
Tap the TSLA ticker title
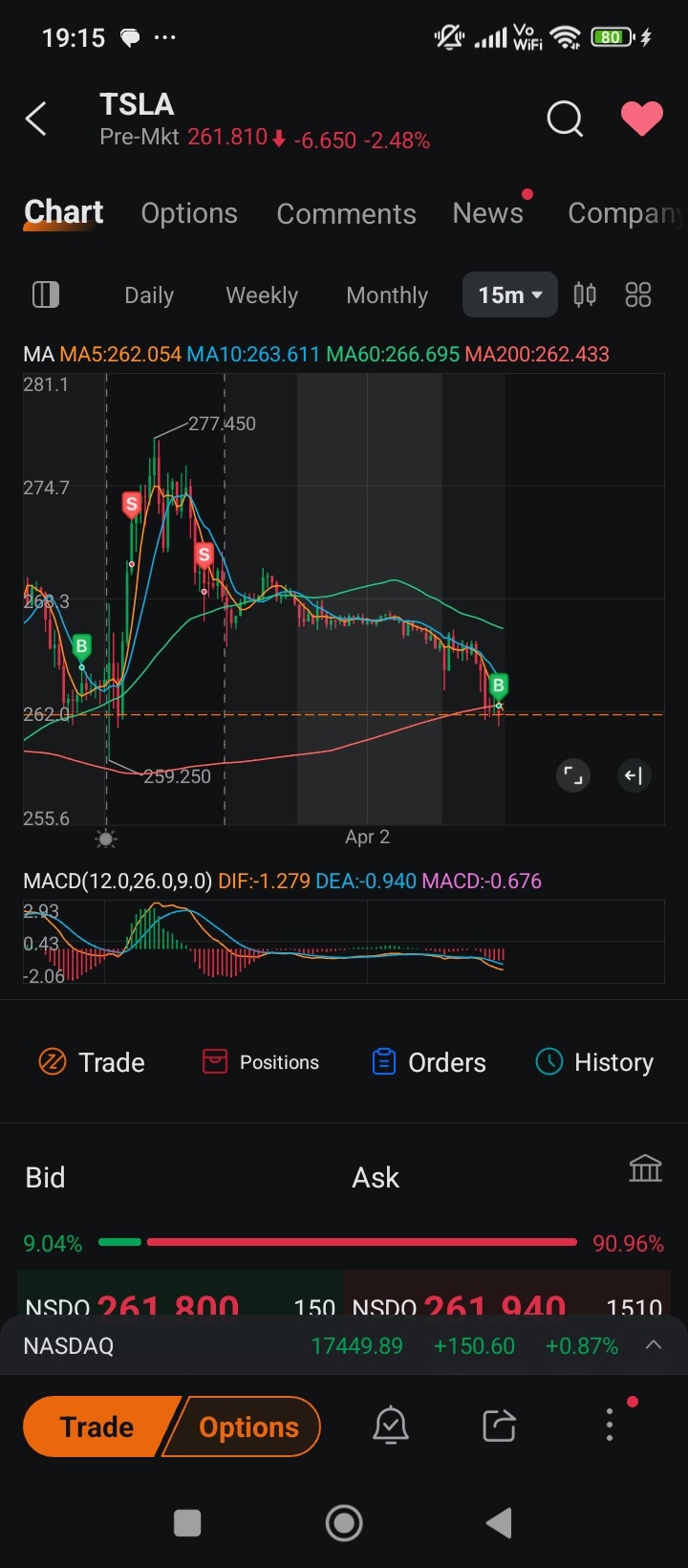point(137,104)
